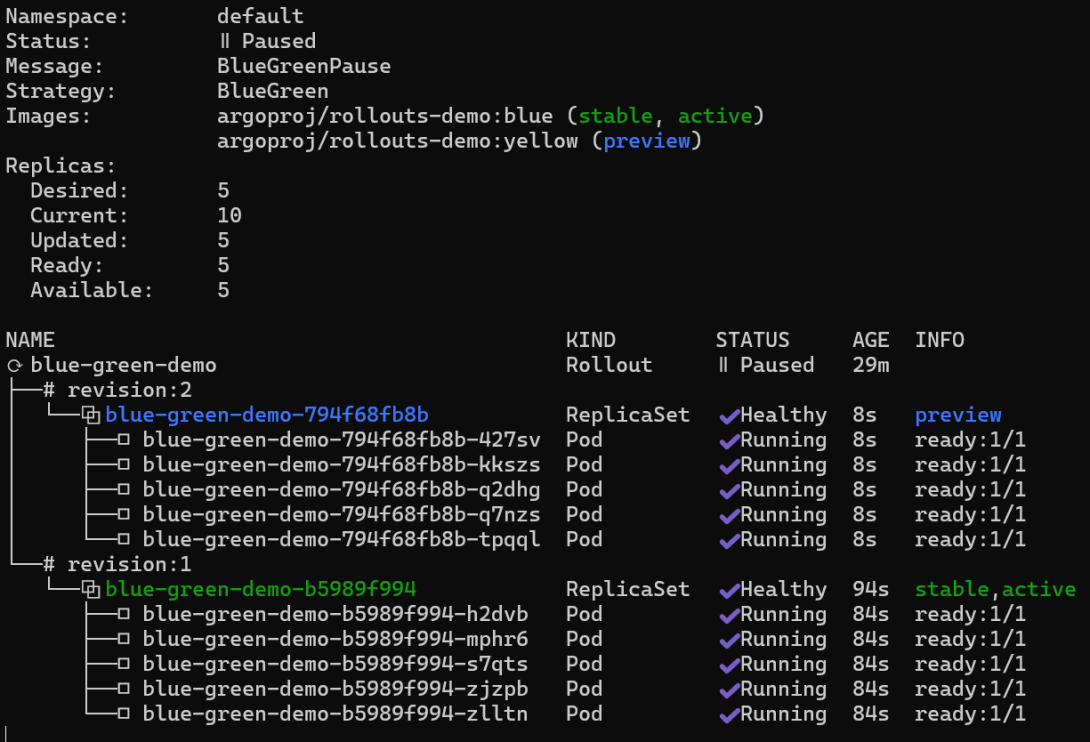
Task: Click the ReplicaSet icon beside blue-green-demo-b5989f994
Action: point(91,589)
